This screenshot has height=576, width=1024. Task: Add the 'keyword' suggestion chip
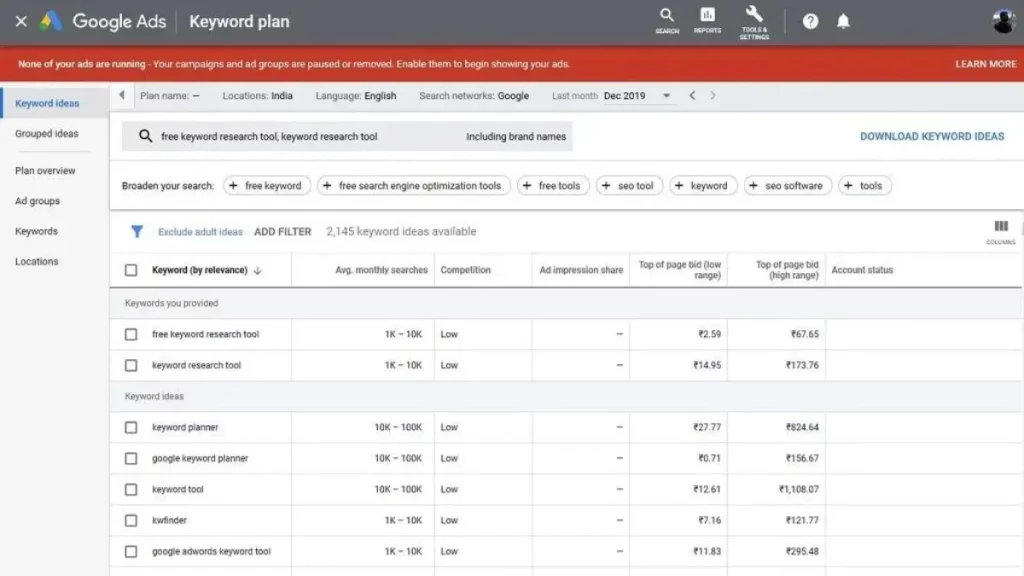click(703, 185)
